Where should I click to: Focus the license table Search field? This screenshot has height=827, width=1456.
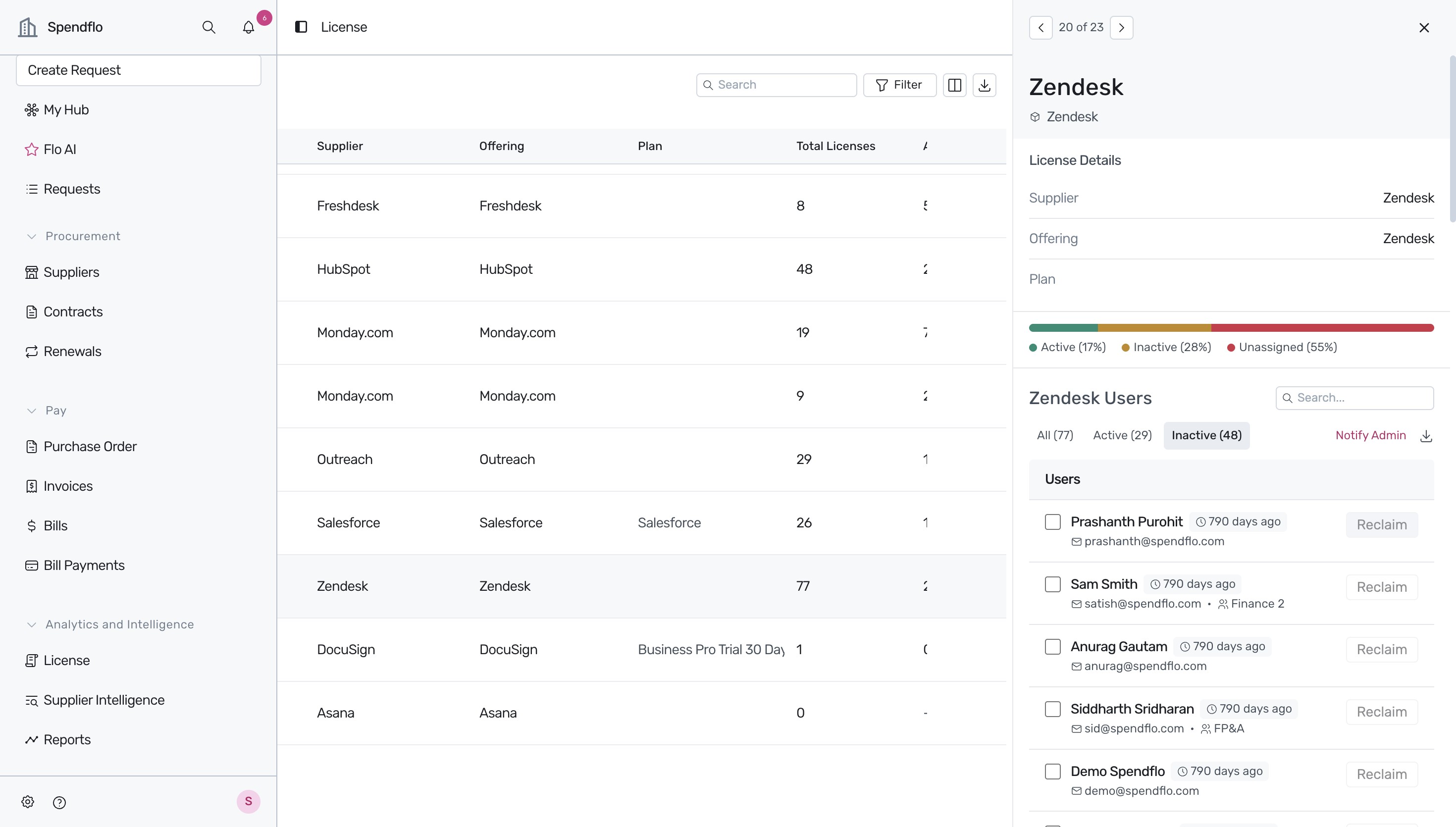[776, 85]
